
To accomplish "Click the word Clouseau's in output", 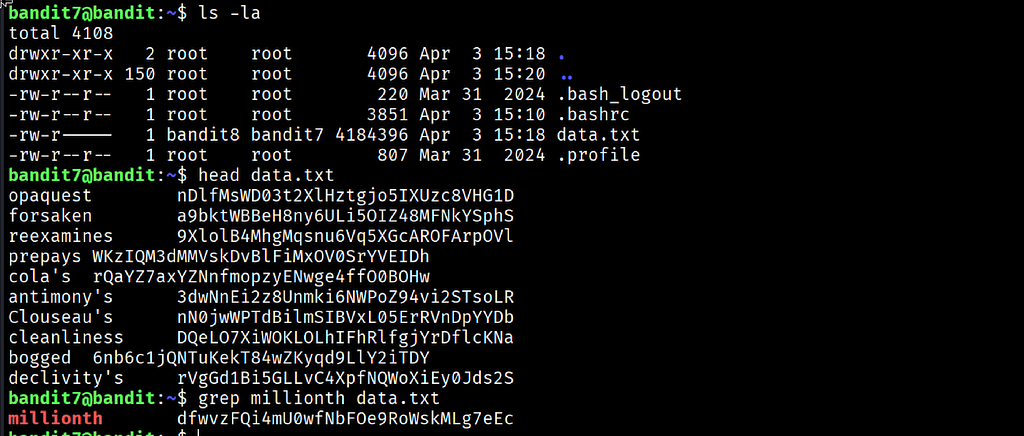I will 61,317.
